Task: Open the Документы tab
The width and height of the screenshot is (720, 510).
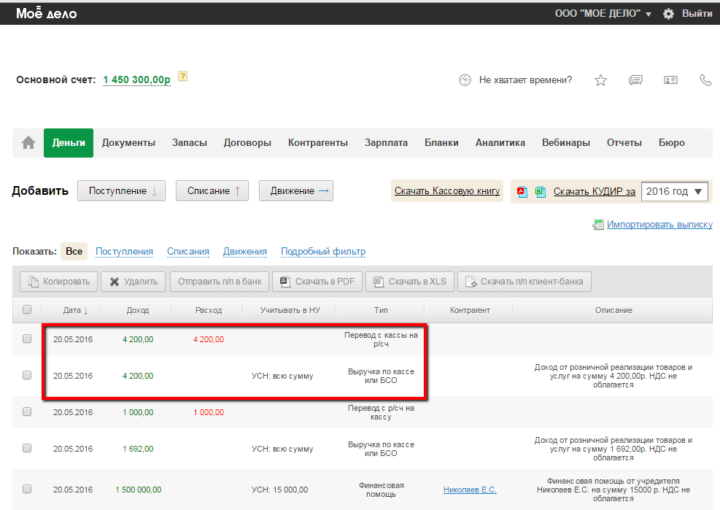Action: [129, 143]
